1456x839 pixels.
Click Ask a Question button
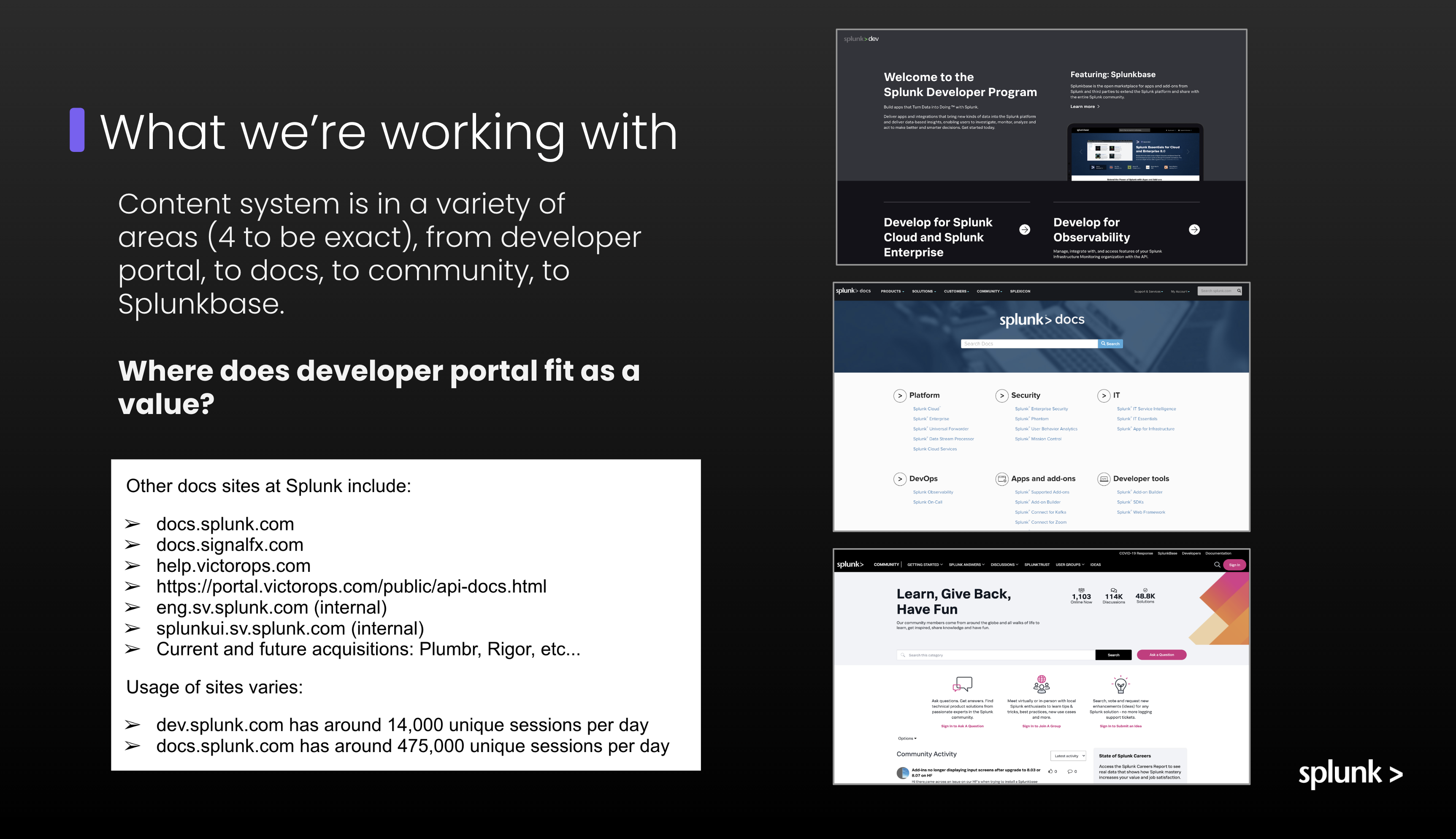(1161, 655)
